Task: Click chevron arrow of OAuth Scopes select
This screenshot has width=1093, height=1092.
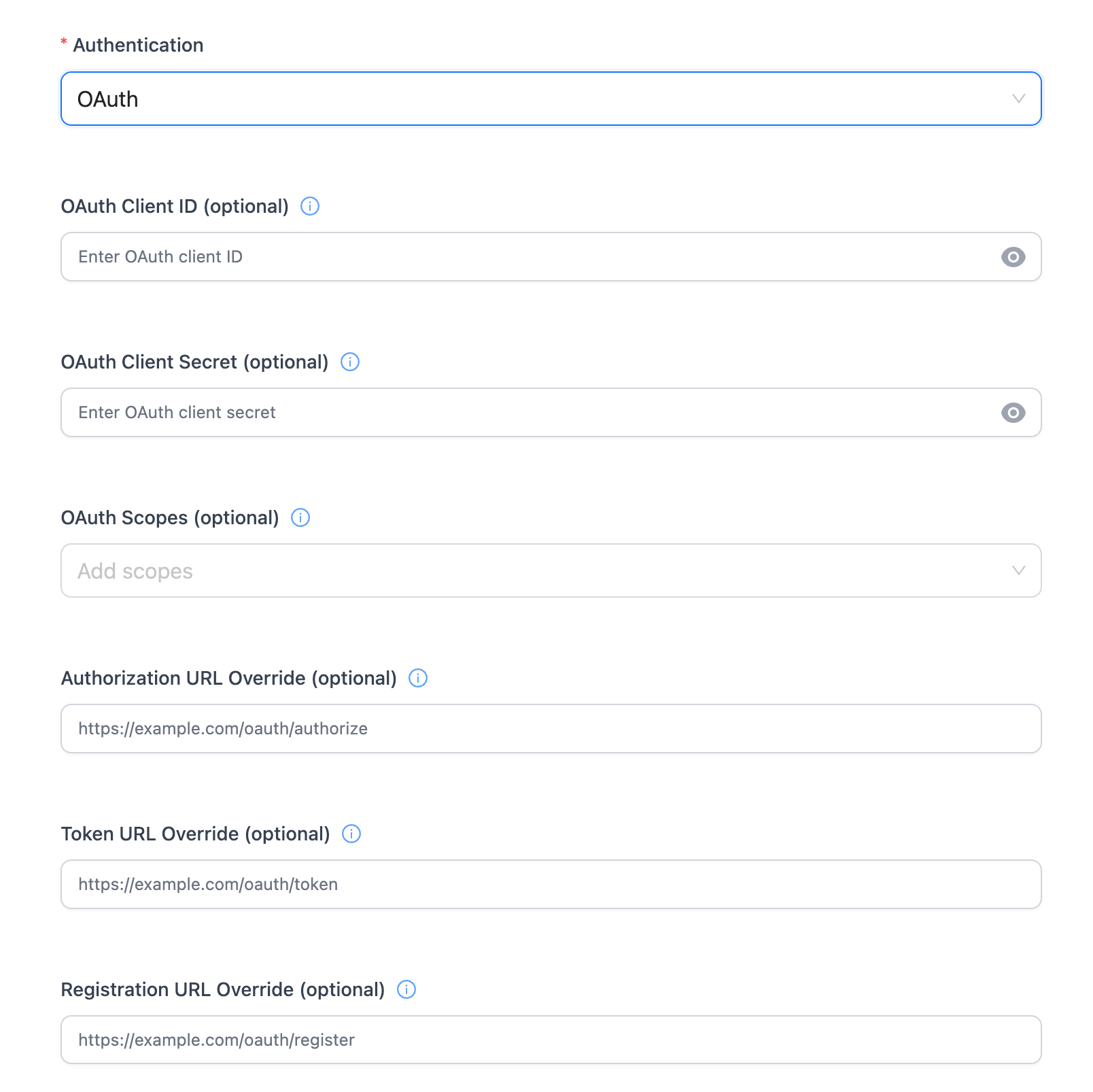Action: [x=1018, y=571]
